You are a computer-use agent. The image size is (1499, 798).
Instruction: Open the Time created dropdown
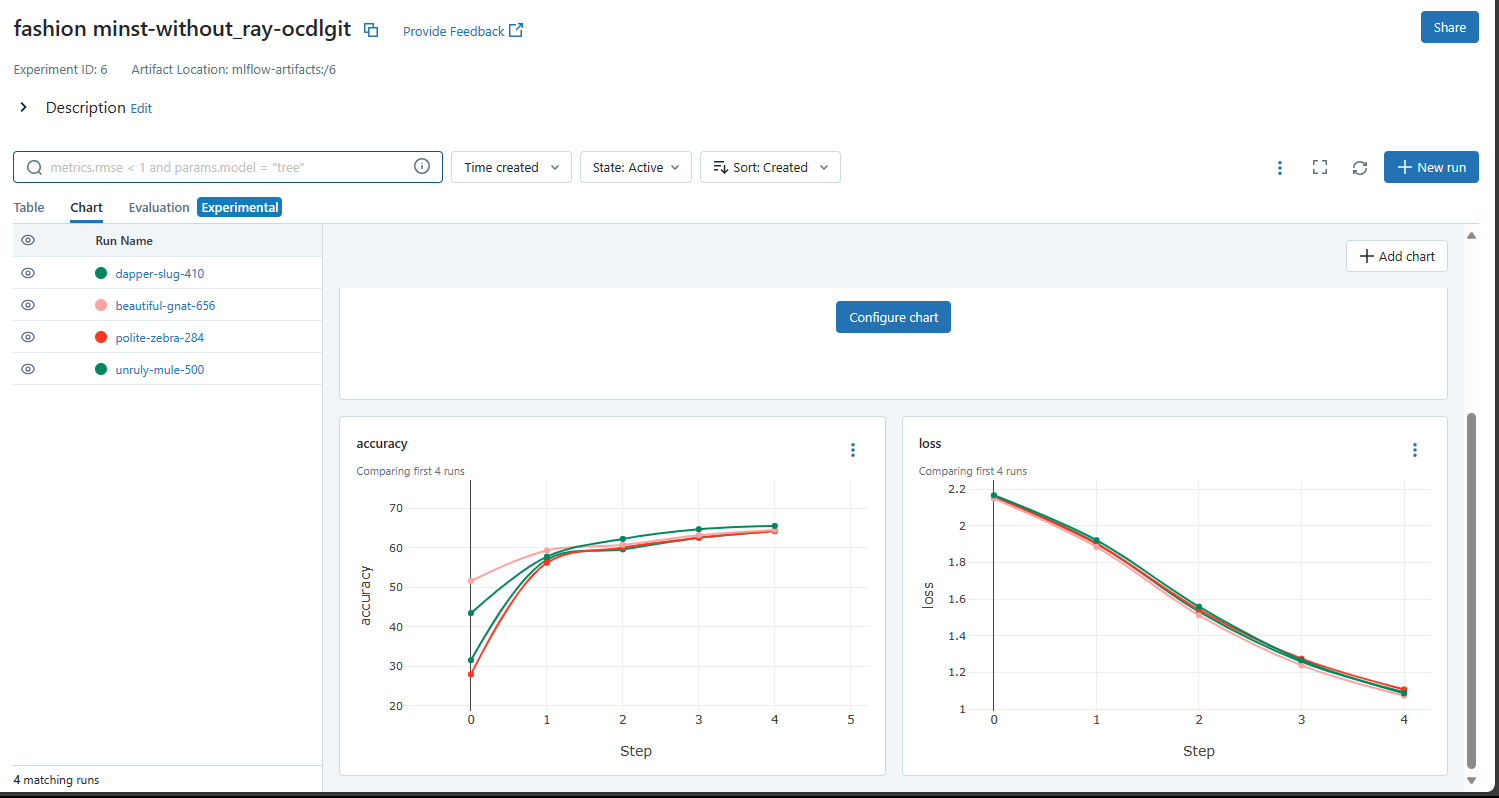511,167
